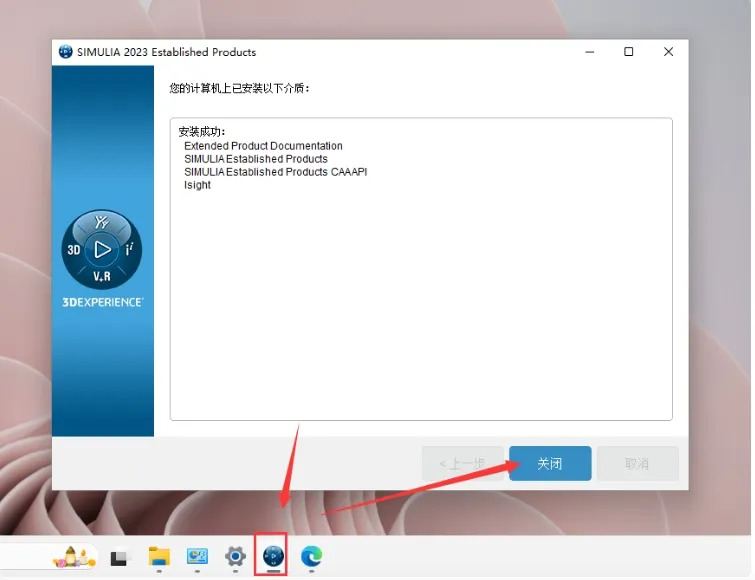
Task: Open Settings gear icon in the taskbar
Action: click(x=235, y=556)
